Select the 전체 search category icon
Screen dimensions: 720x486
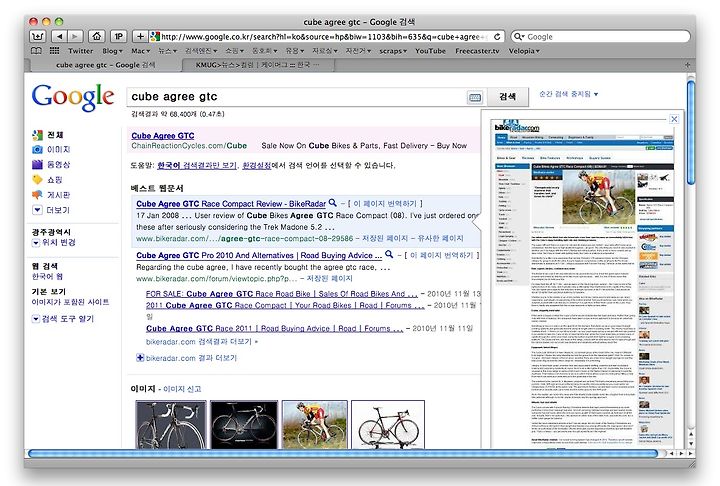(x=37, y=135)
